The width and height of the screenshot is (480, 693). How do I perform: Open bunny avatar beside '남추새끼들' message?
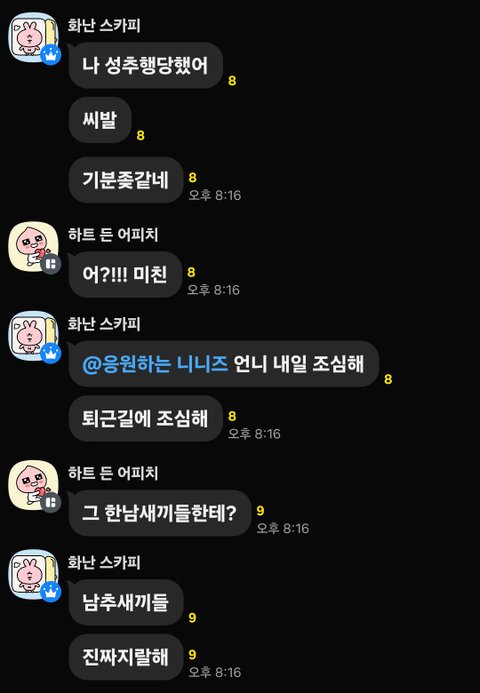[x=34, y=574]
